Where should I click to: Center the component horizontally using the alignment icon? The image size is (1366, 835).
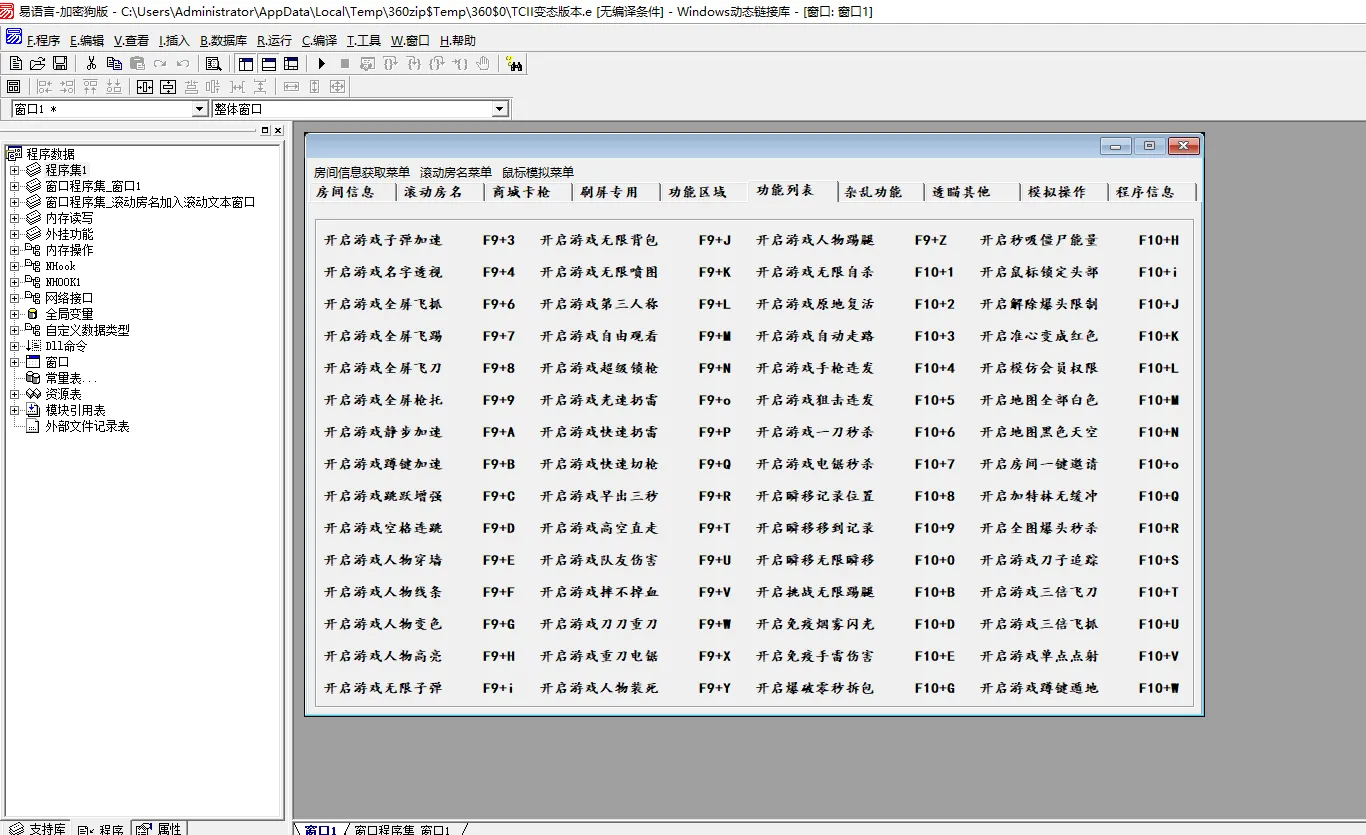(x=144, y=87)
